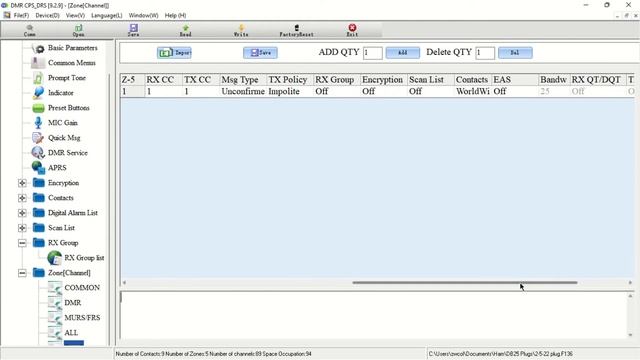Expand the Contacts folder

click(x=22, y=198)
